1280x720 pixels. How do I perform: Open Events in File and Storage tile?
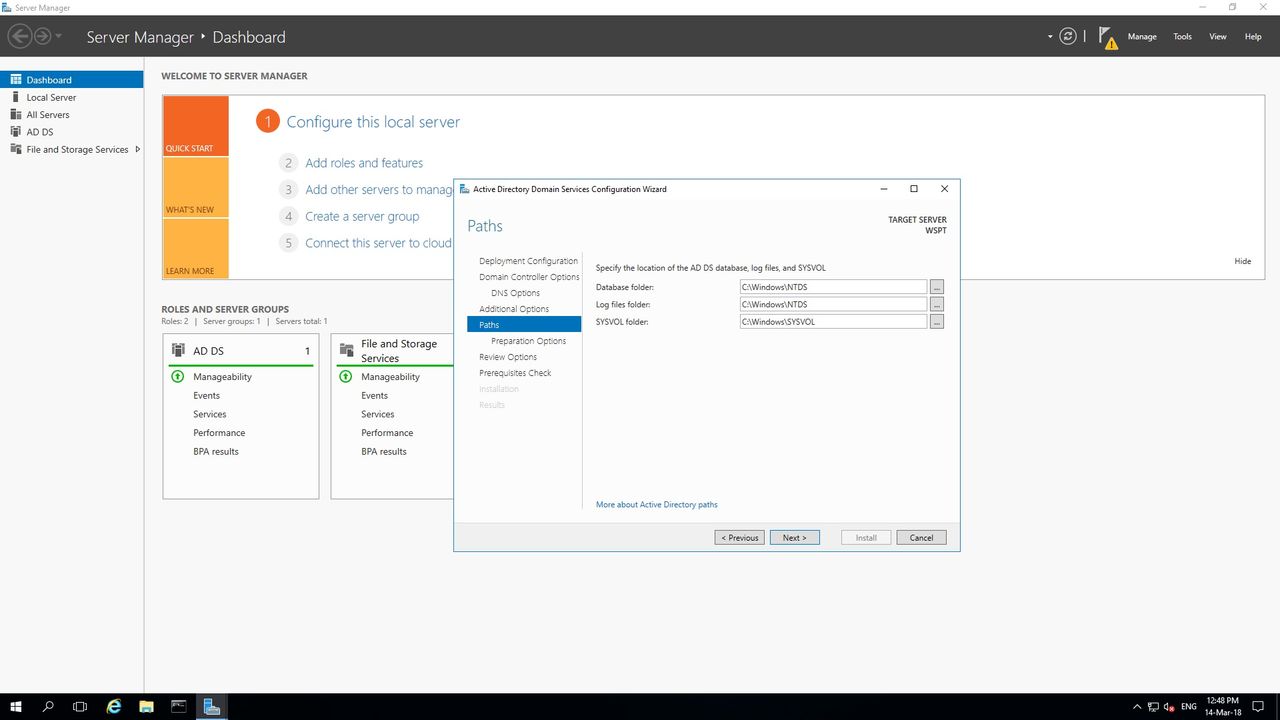375,396
